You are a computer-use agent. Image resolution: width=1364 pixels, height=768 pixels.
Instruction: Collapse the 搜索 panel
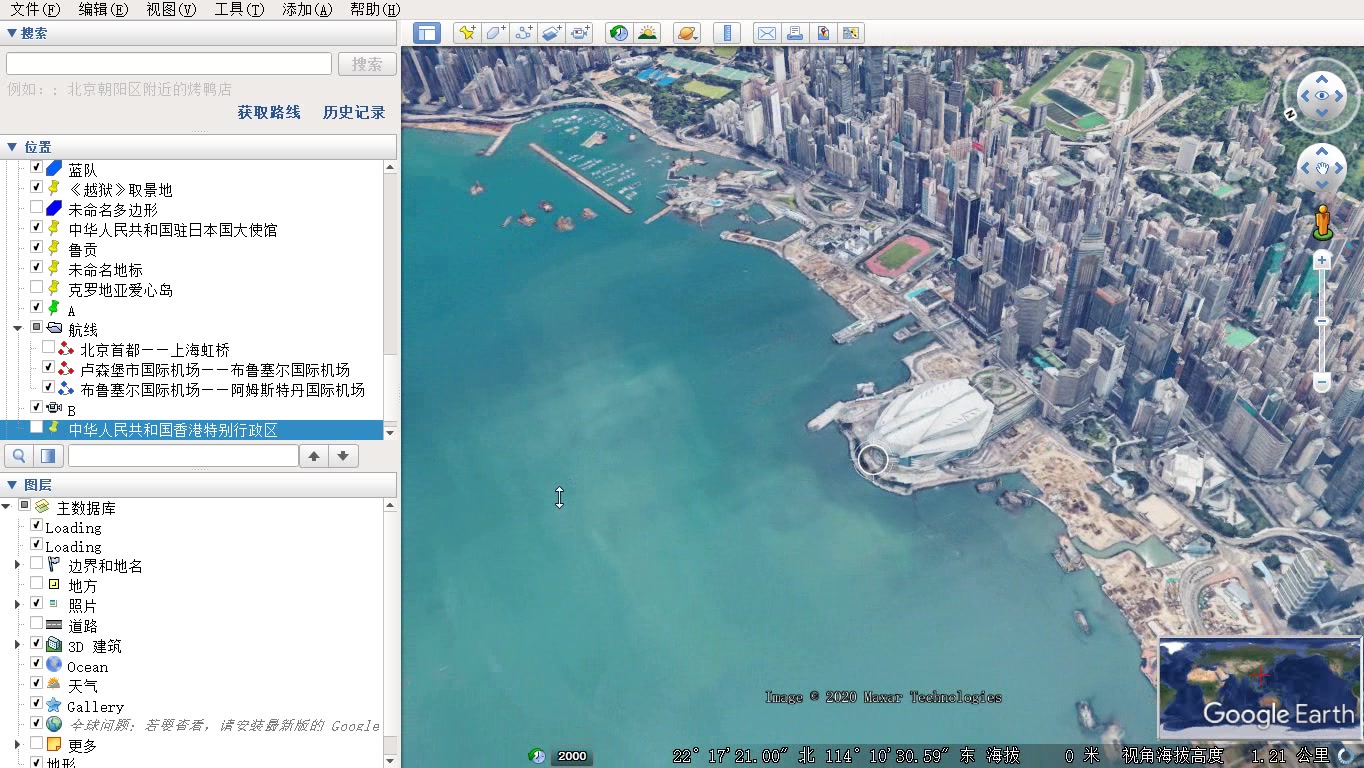(x=12, y=33)
